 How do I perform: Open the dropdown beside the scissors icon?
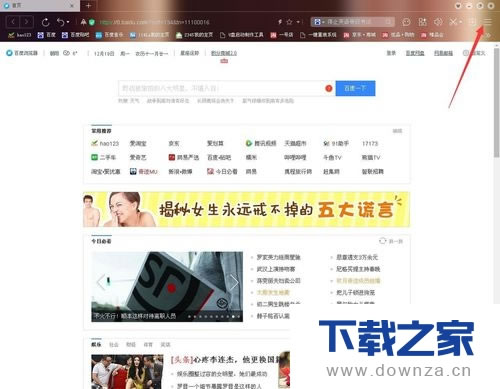click(x=460, y=22)
